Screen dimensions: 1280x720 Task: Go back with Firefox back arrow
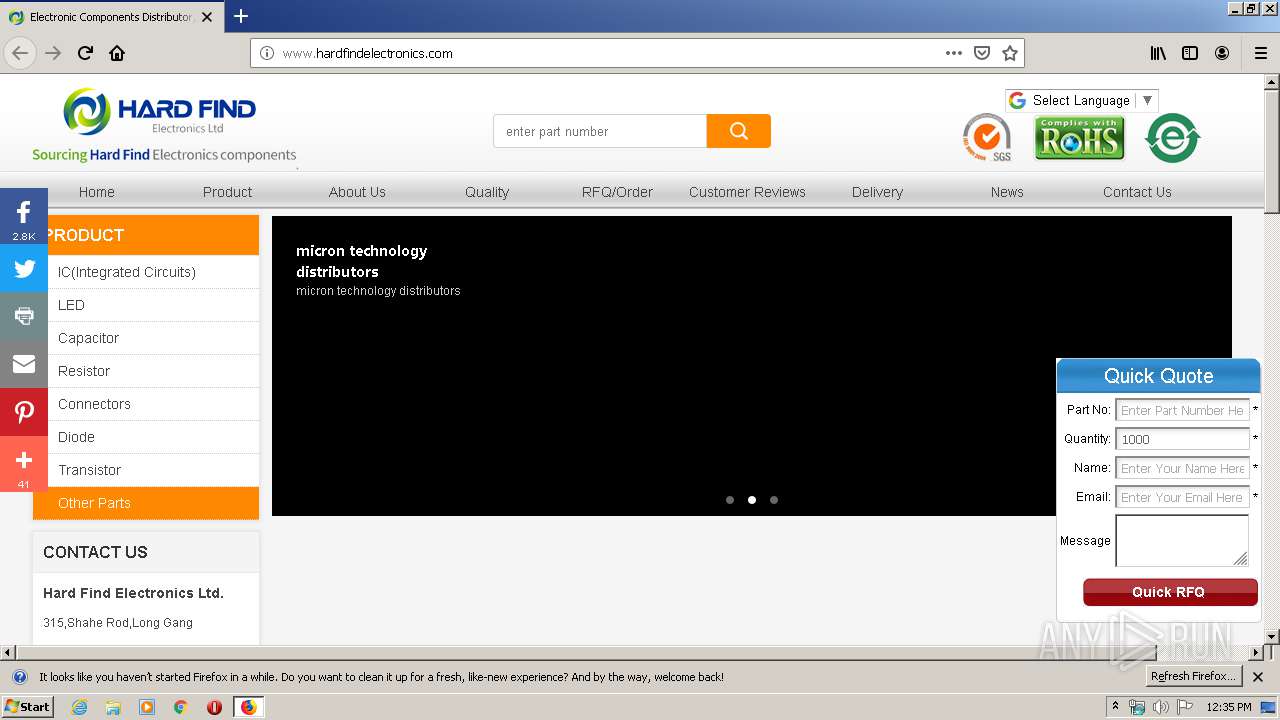(20, 53)
